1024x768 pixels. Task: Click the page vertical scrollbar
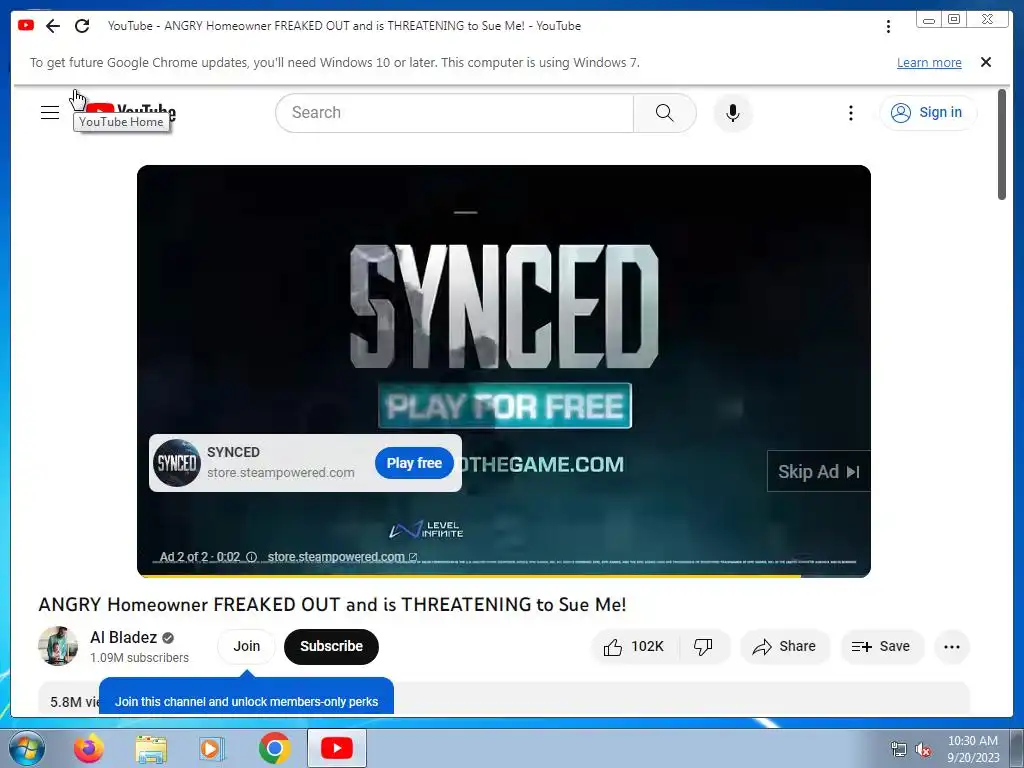click(x=1002, y=144)
